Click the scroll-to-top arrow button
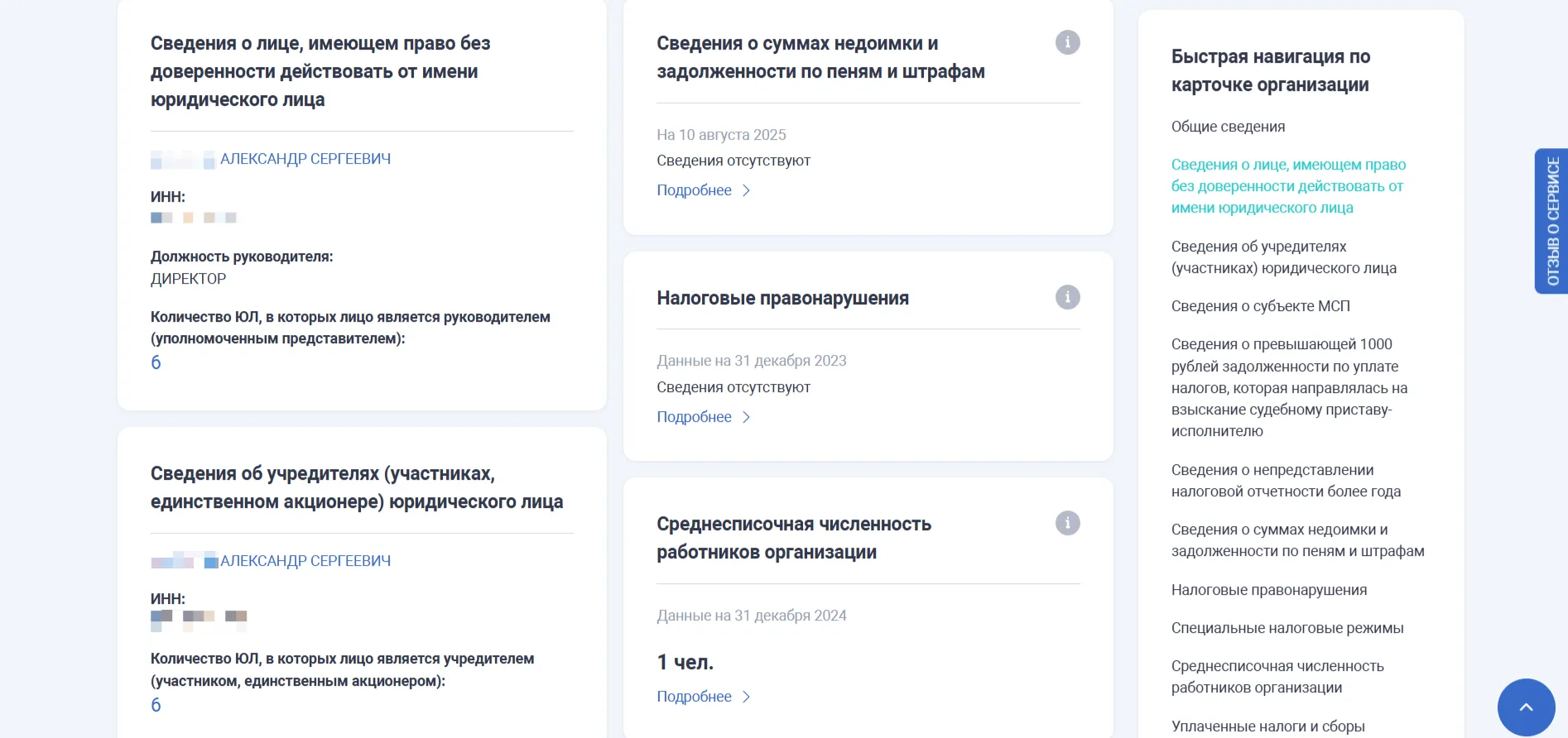Image resolution: width=1568 pixels, height=738 pixels. (1526, 707)
